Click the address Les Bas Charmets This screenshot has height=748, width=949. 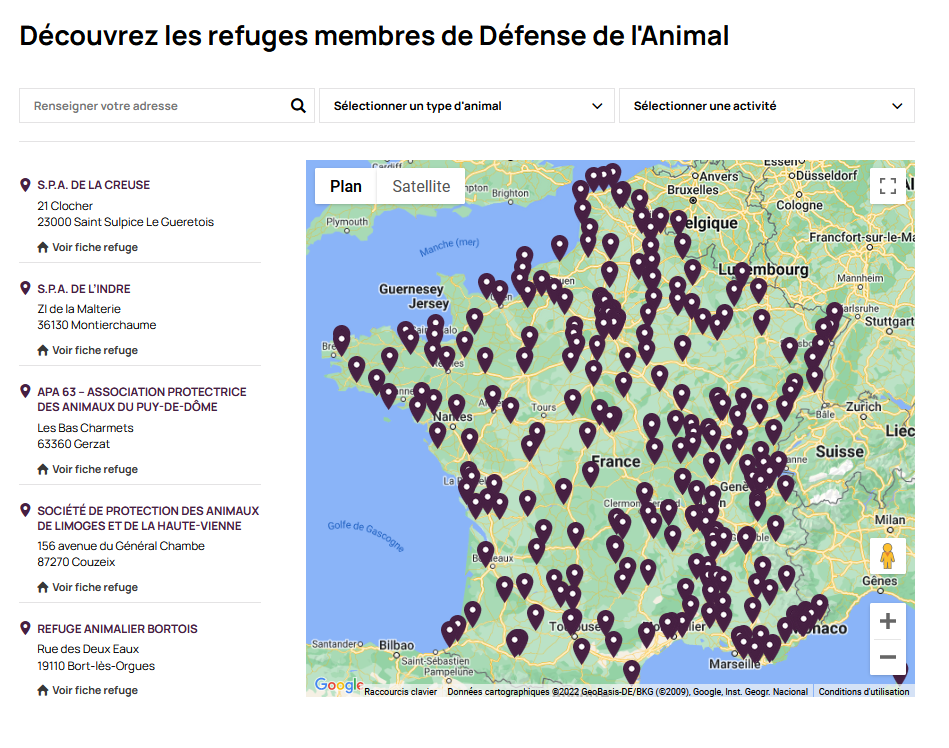point(85,428)
